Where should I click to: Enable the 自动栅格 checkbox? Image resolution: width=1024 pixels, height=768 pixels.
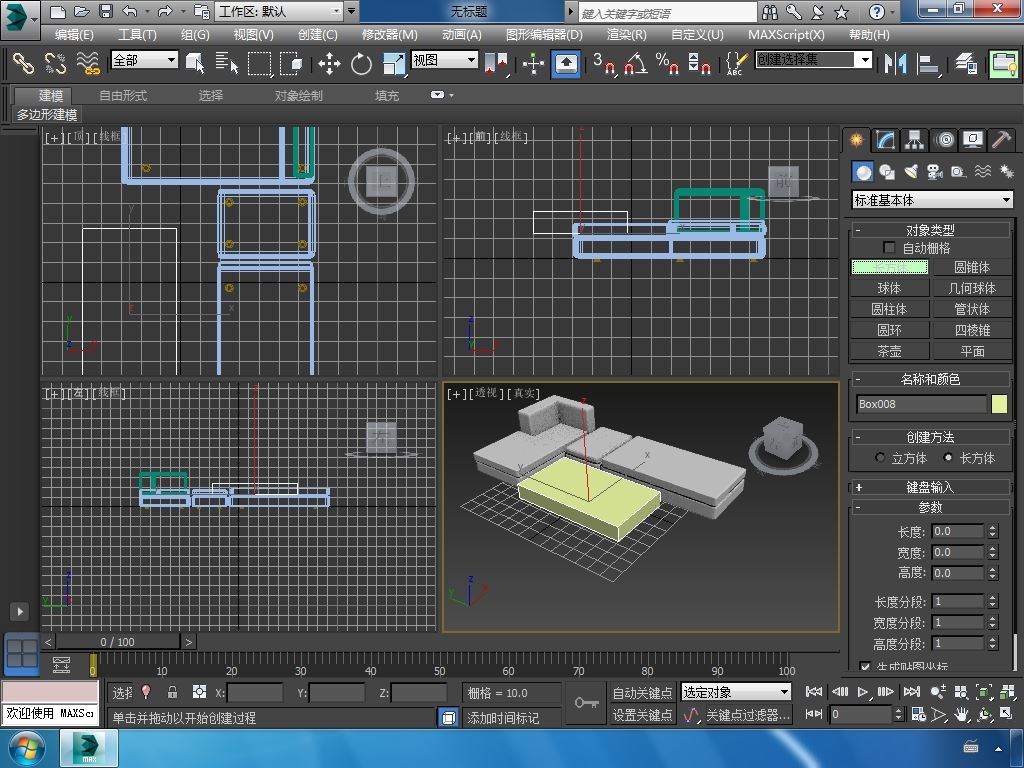coord(889,248)
